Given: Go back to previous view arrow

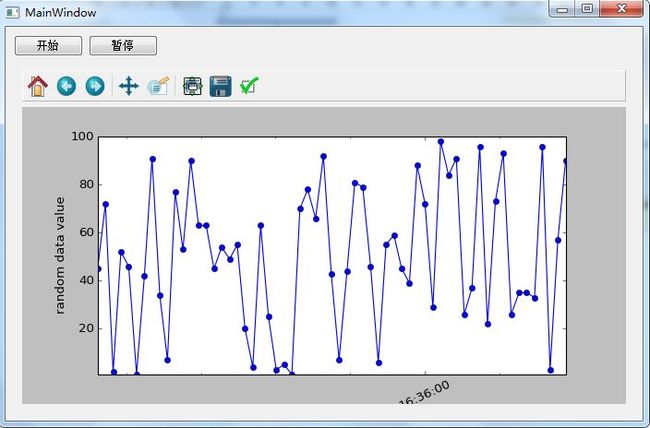Looking at the screenshot, I should (x=66, y=86).
